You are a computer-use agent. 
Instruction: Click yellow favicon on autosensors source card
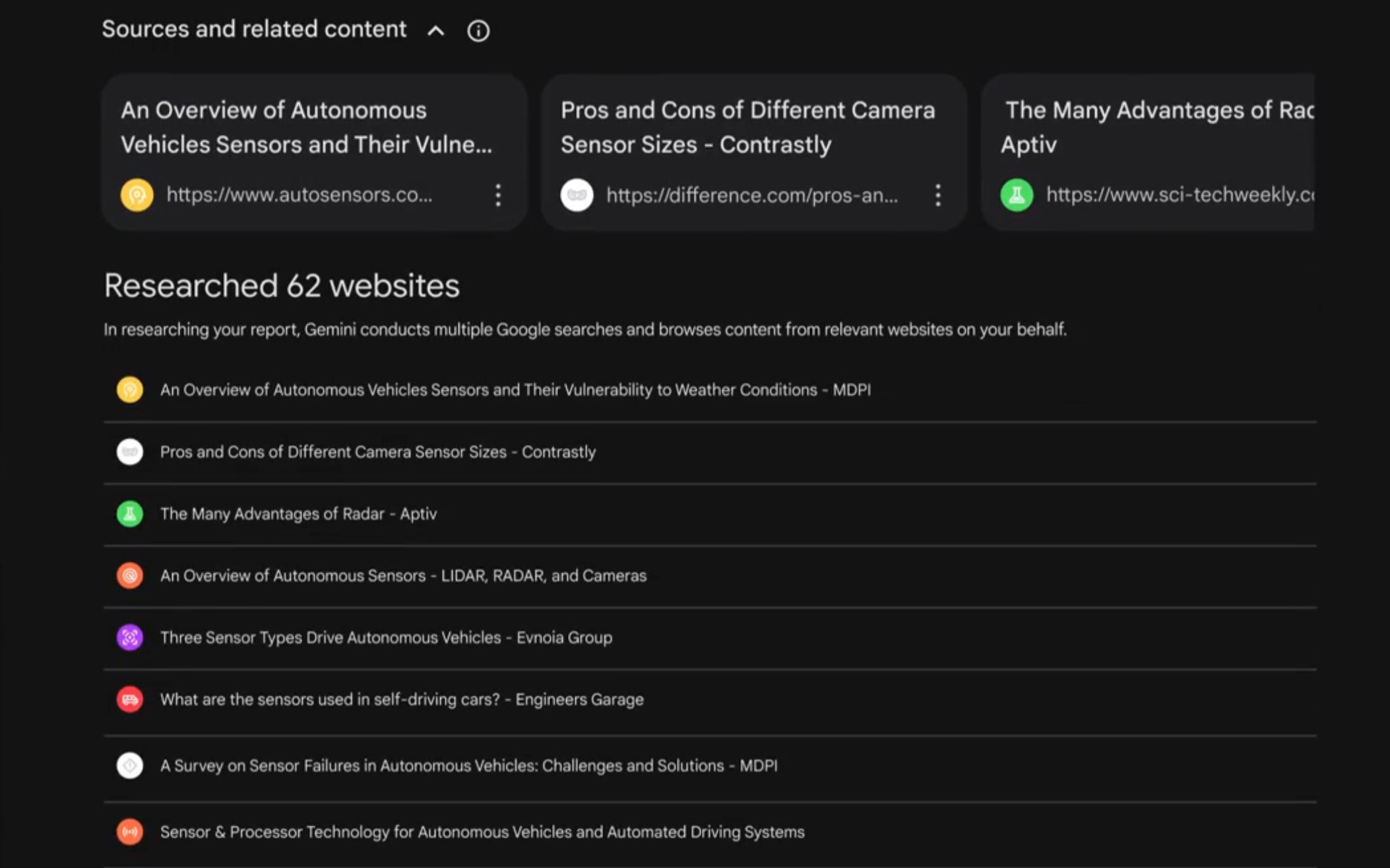pos(137,195)
